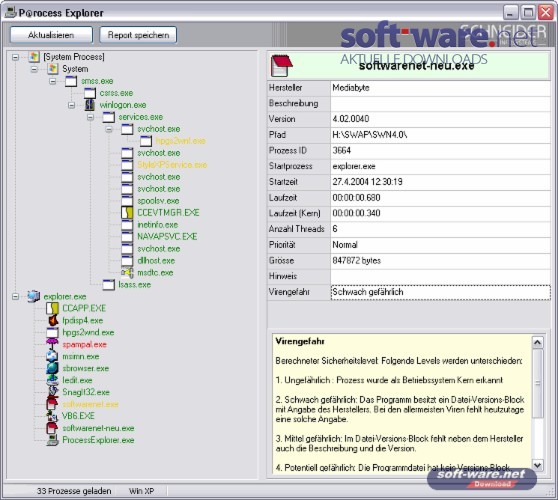Click the NAVAPSVC.EXE icon
The height and width of the screenshot is (500, 558).
tap(127, 237)
